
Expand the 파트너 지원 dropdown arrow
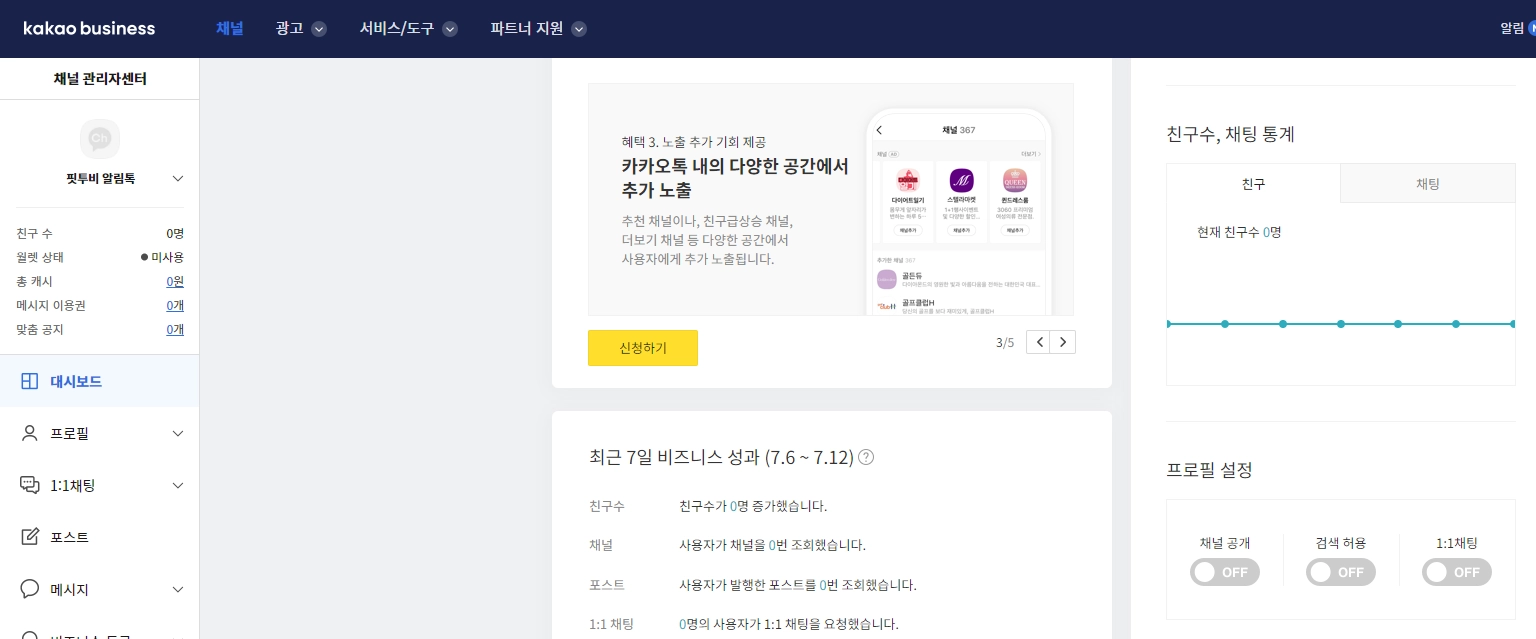579,29
